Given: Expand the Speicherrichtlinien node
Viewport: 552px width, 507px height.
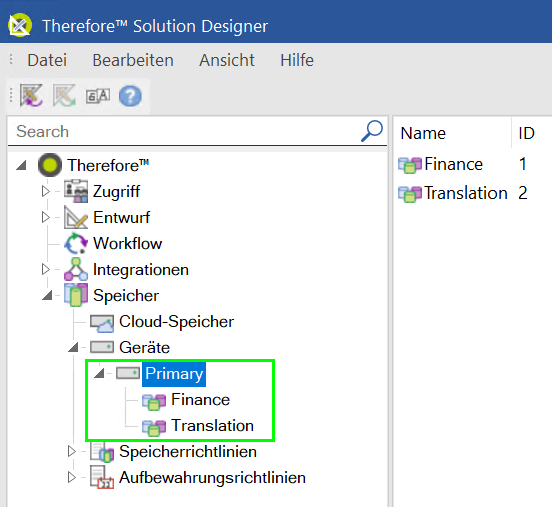Looking at the screenshot, I should [x=71, y=451].
